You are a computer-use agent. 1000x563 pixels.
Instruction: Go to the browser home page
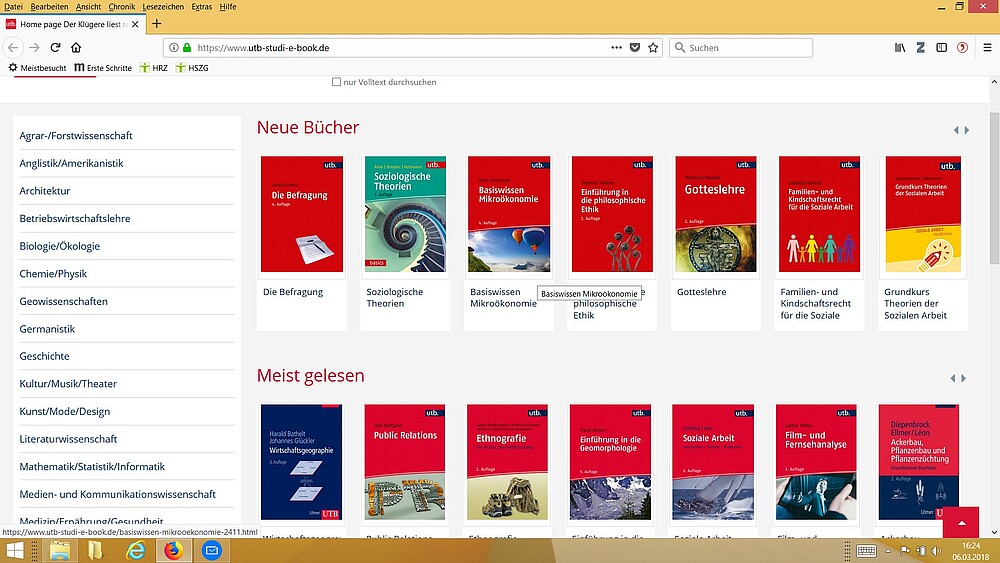(x=77, y=47)
